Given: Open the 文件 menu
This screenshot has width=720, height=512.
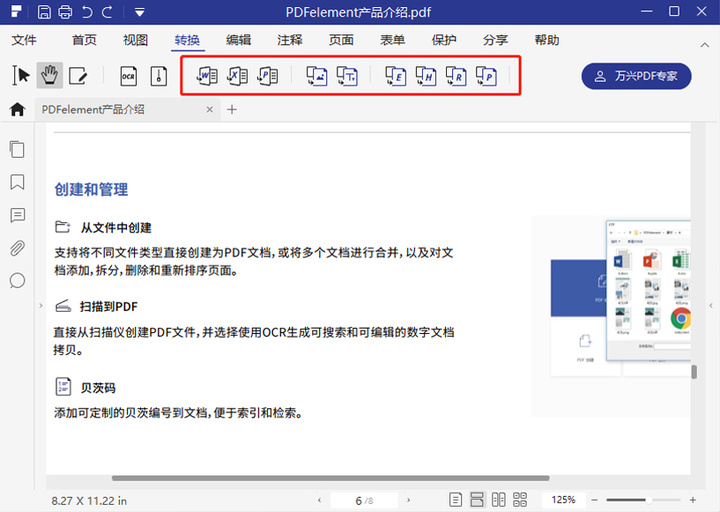Looking at the screenshot, I should click(24, 40).
